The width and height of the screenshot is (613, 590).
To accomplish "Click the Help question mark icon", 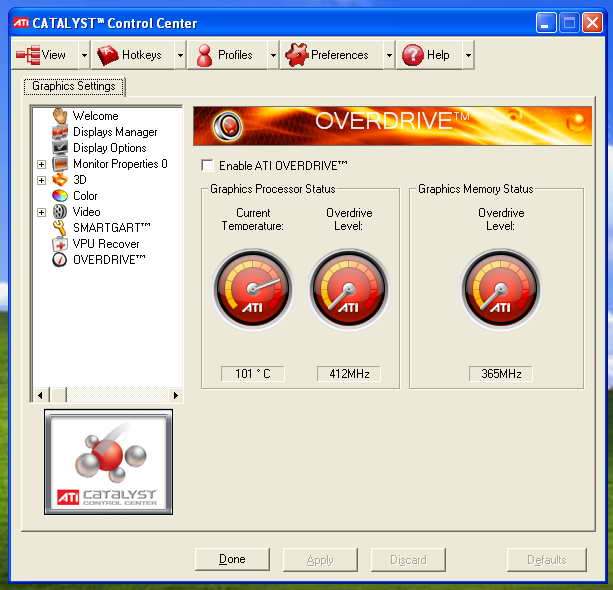I will pos(412,55).
